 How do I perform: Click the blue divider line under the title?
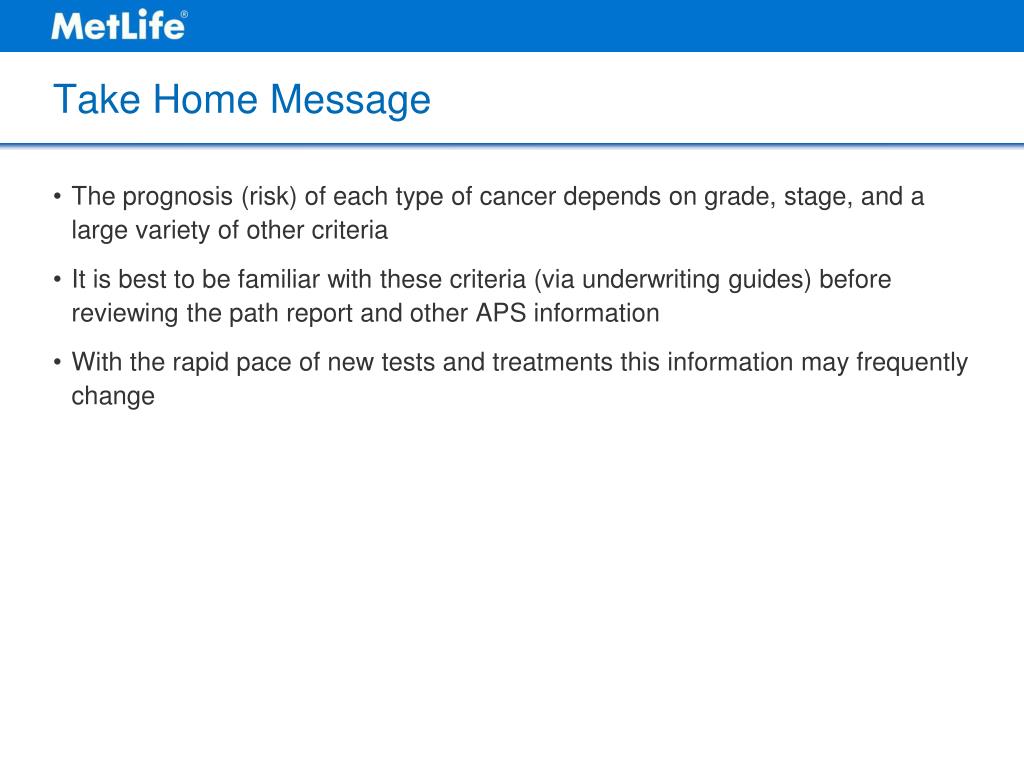click(512, 144)
